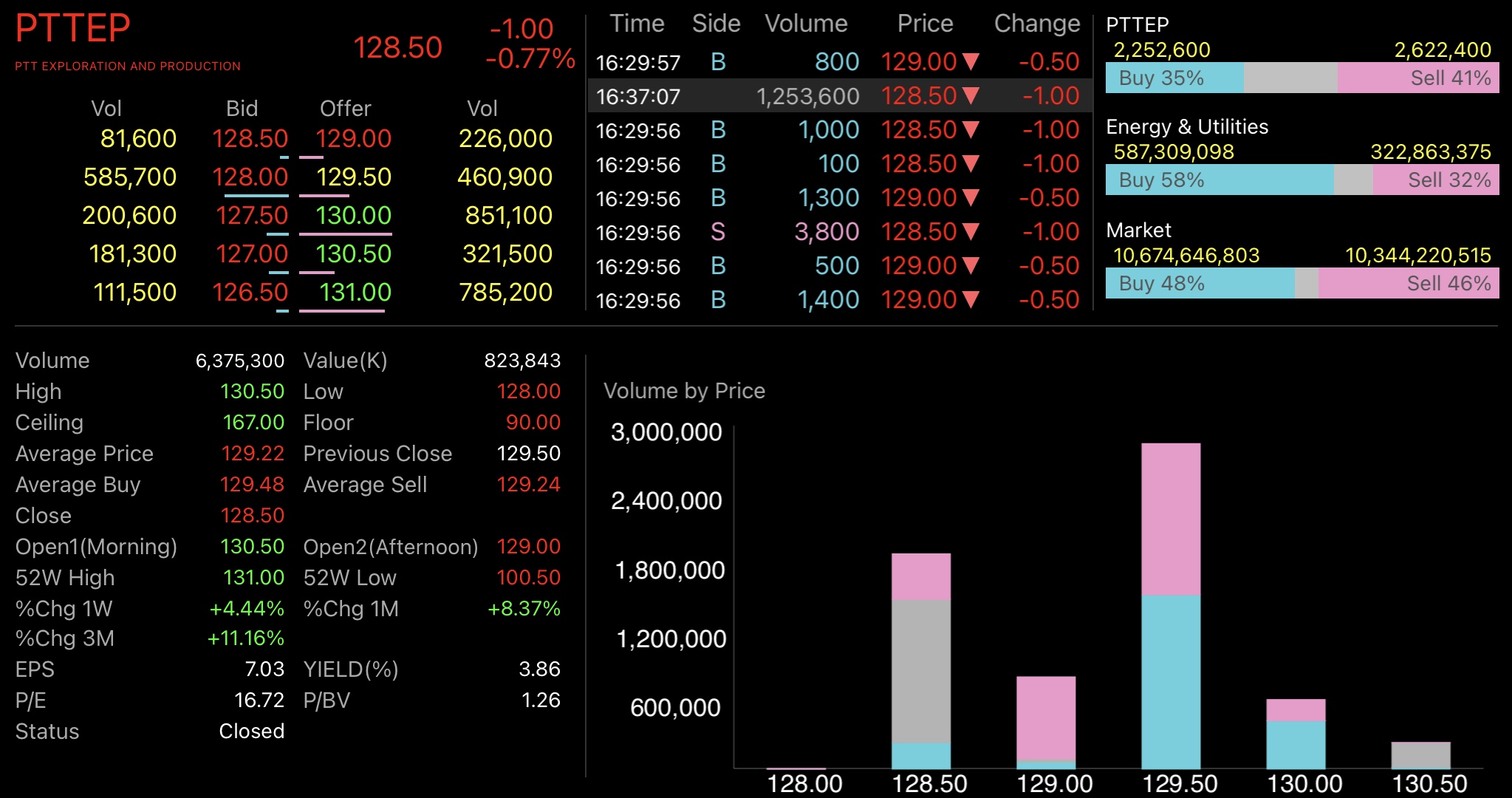Click the Price column header

[925, 24]
